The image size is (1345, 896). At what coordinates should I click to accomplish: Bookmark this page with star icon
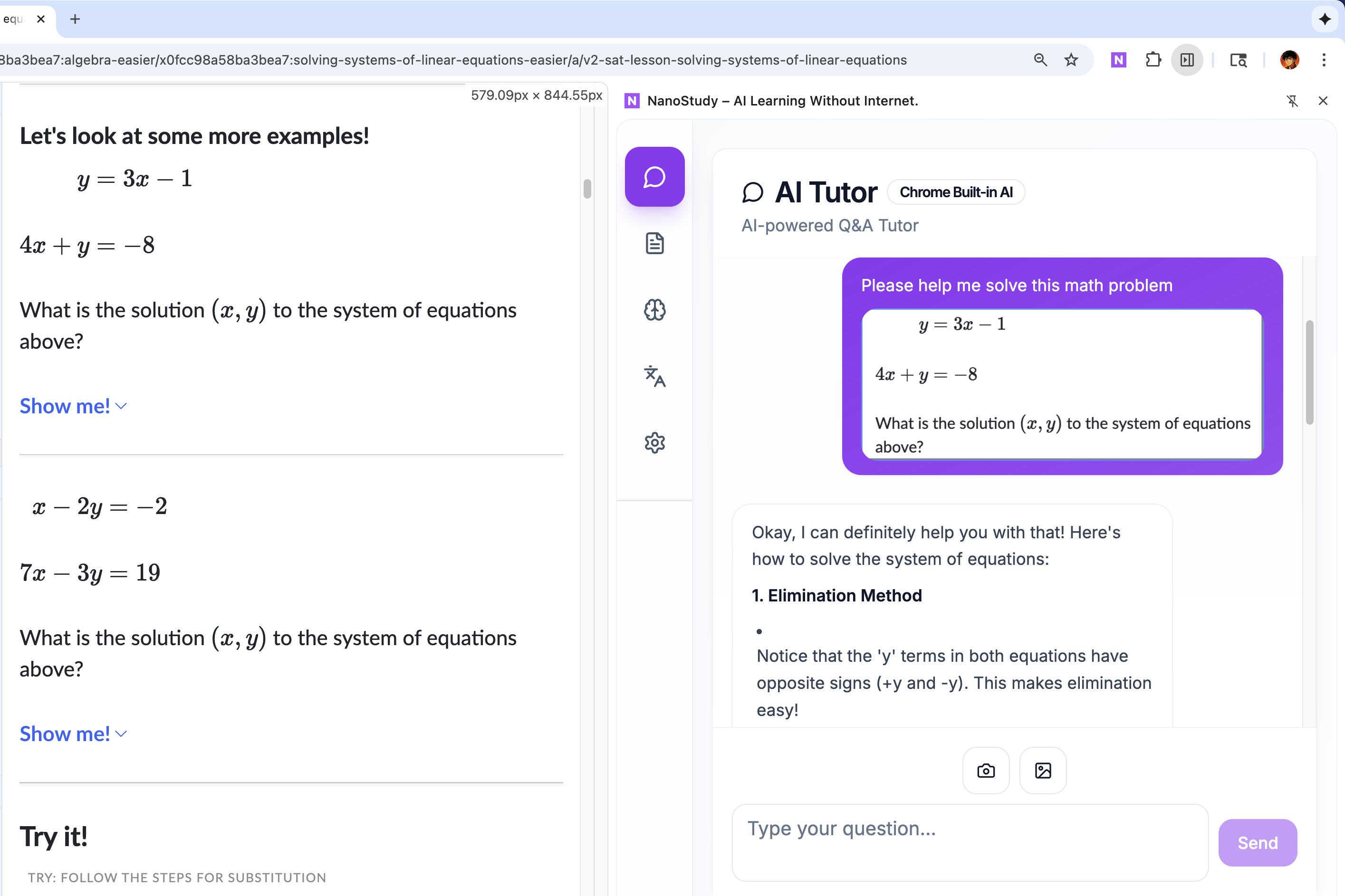coord(1071,60)
